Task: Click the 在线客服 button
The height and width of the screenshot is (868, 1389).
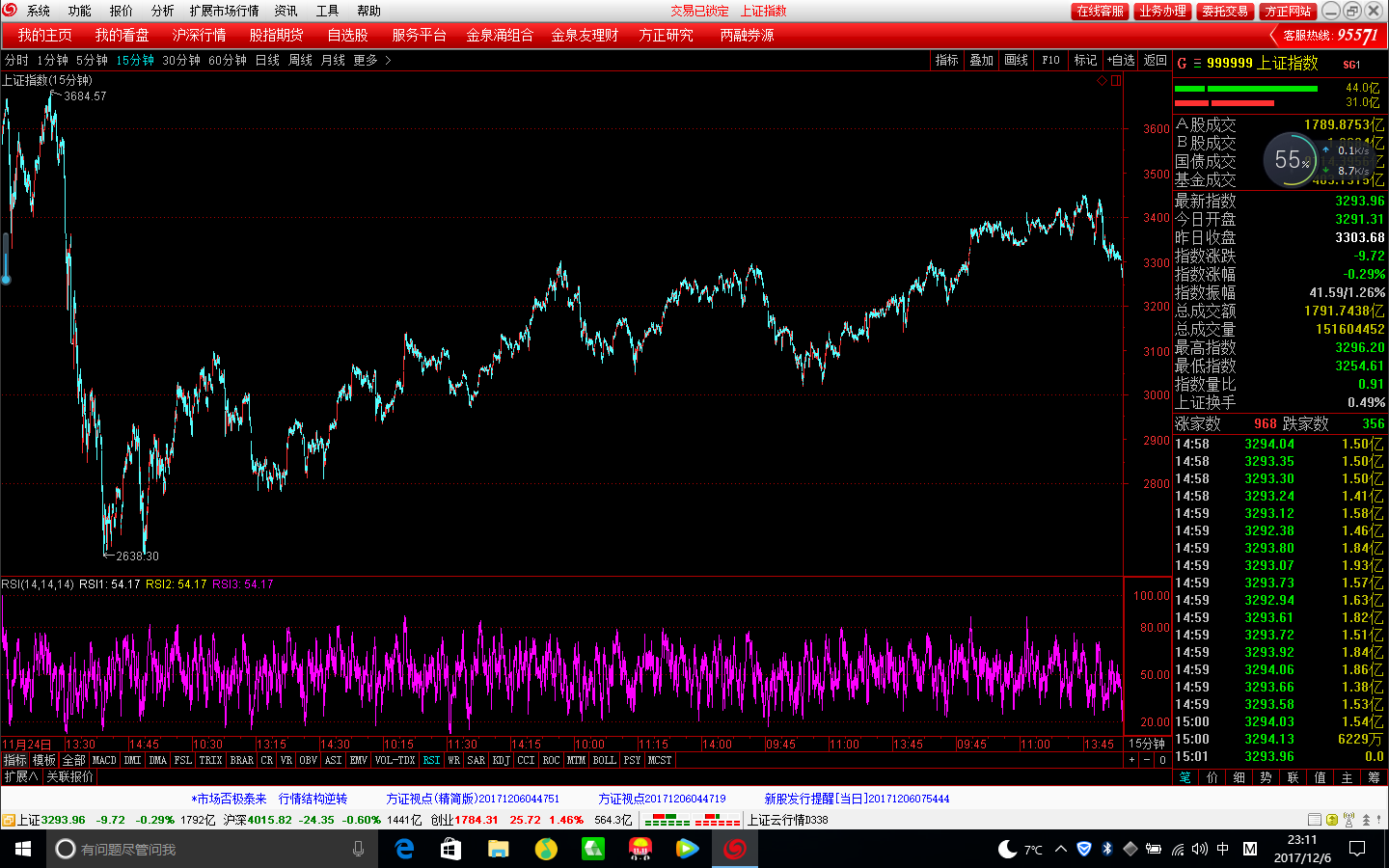Action: tap(1101, 11)
